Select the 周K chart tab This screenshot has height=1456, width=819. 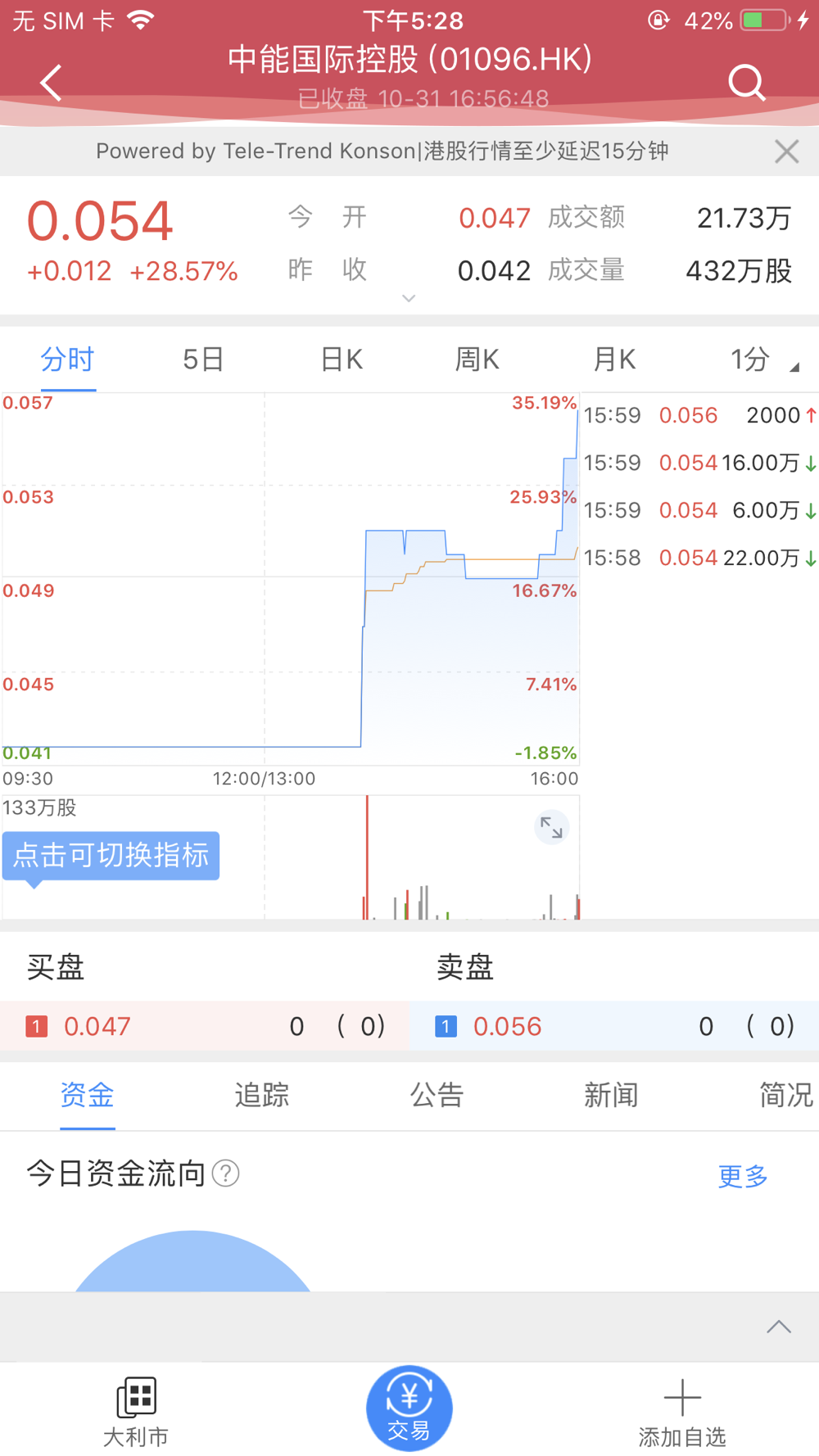[x=477, y=359]
